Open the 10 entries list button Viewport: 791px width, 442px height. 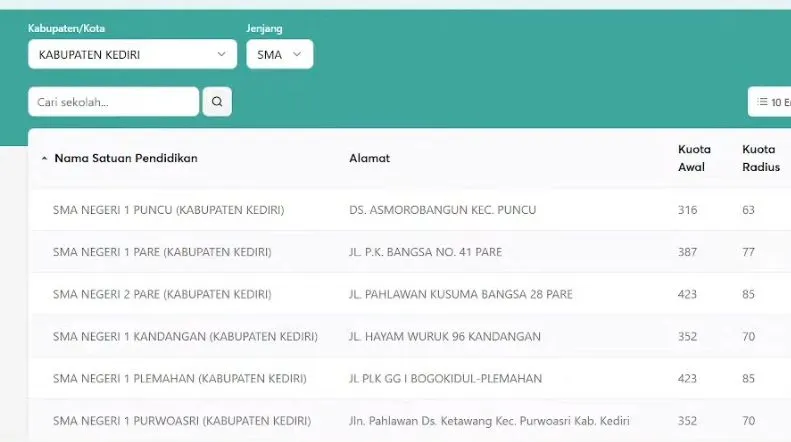tap(770, 102)
